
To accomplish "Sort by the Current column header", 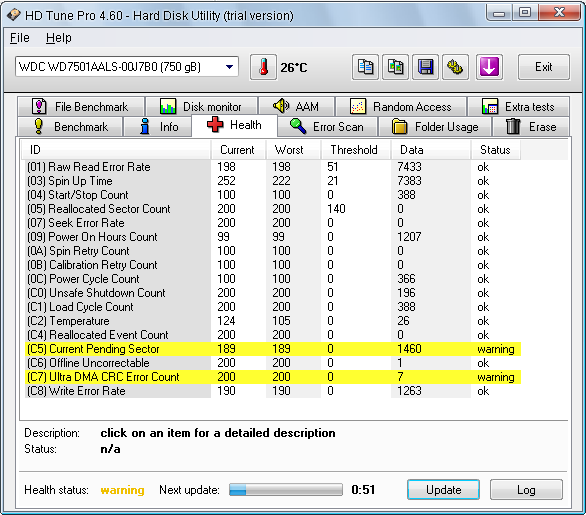I will pos(238,150).
